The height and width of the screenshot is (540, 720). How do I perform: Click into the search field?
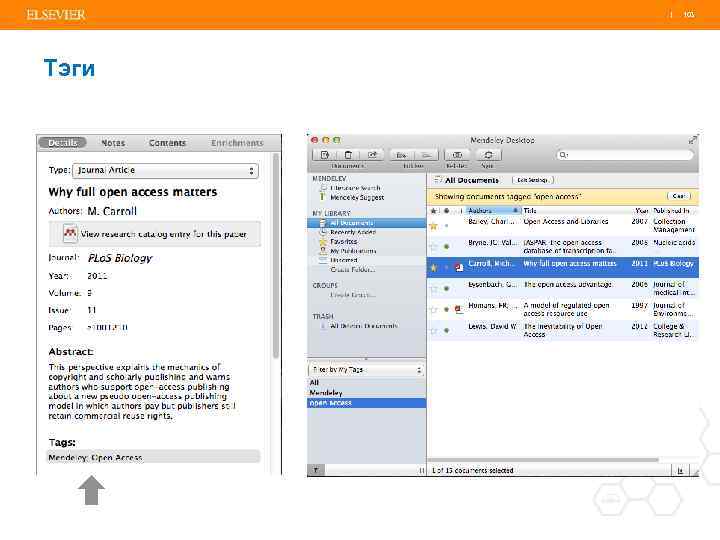[x=624, y=155]
